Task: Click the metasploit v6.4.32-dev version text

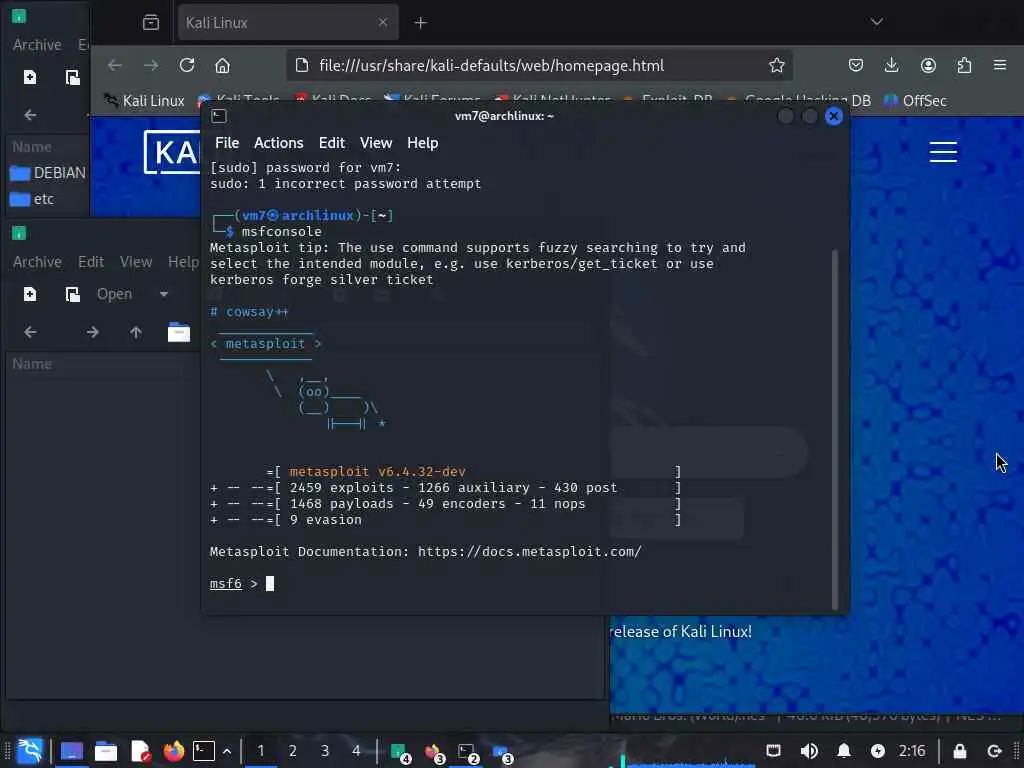Action: coord(377,472)
